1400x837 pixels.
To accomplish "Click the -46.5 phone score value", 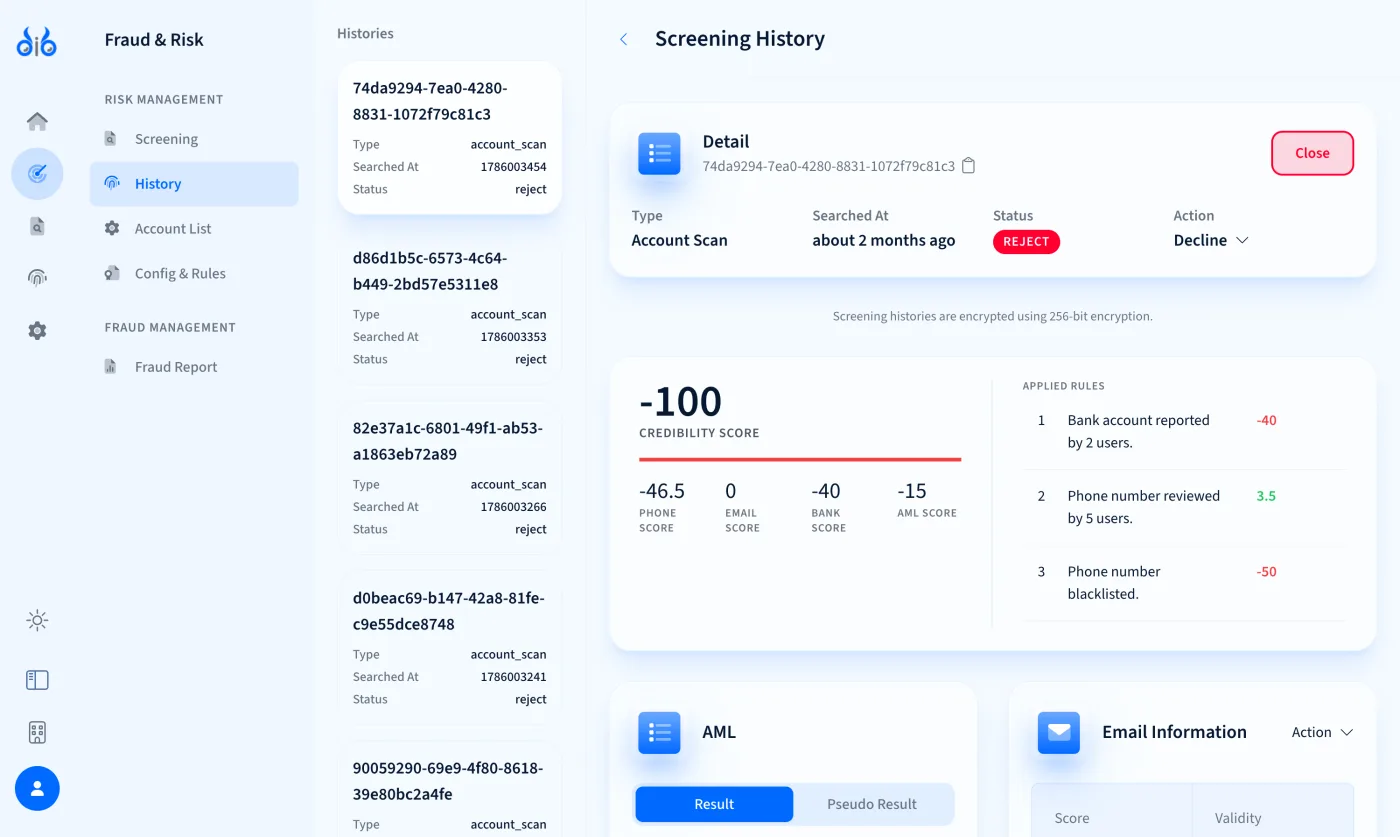I will pyautogui.click(x=662, y=491).
